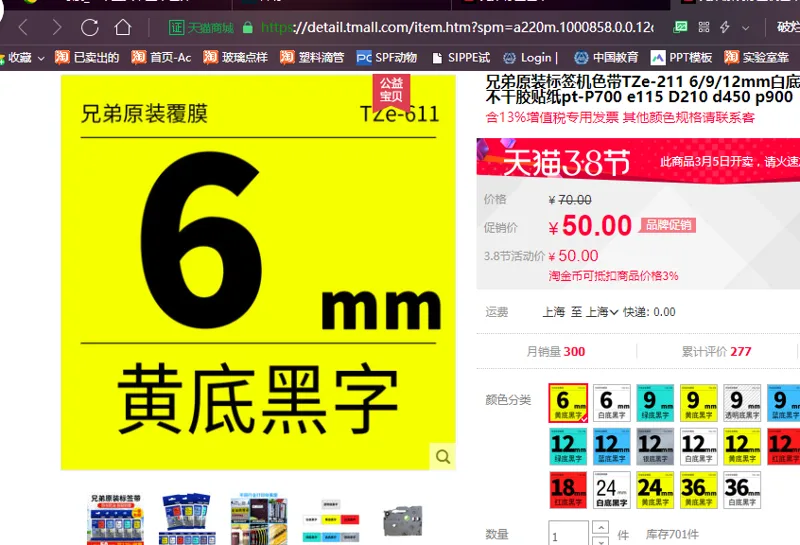The width and height of the screenshot is (800, 545).
Task: Open the 中国教育 bookmark
Action: coord(606,58)
